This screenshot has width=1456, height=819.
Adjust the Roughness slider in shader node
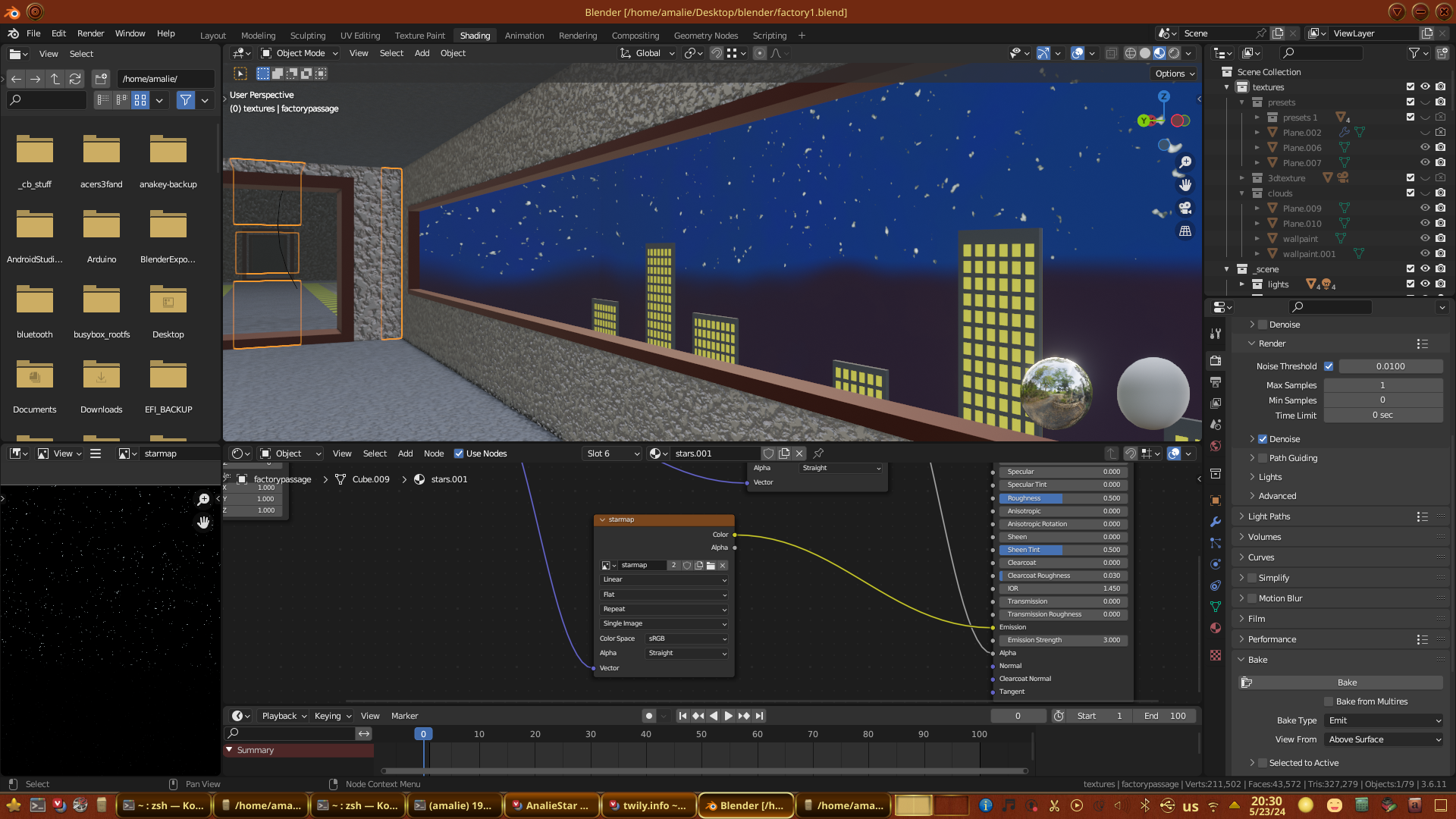[x=1062, y=498]
